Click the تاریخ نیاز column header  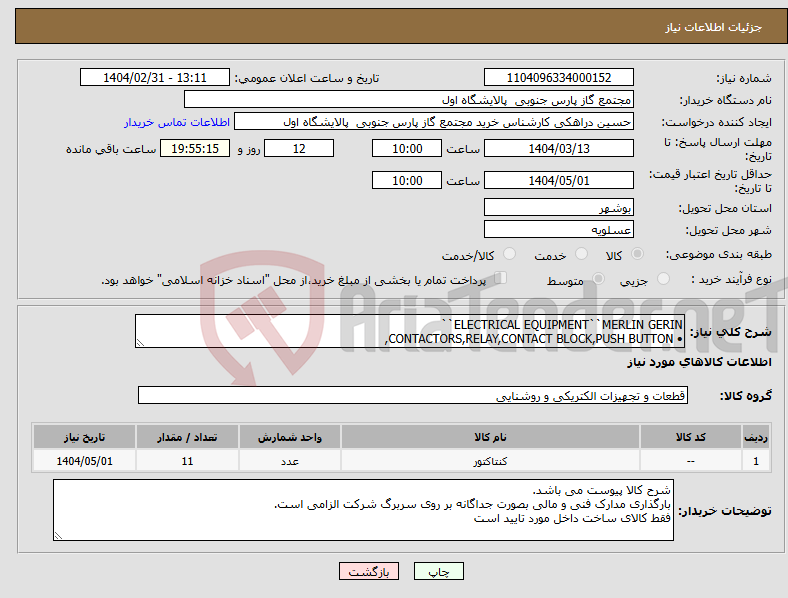(x=84, y=437)
